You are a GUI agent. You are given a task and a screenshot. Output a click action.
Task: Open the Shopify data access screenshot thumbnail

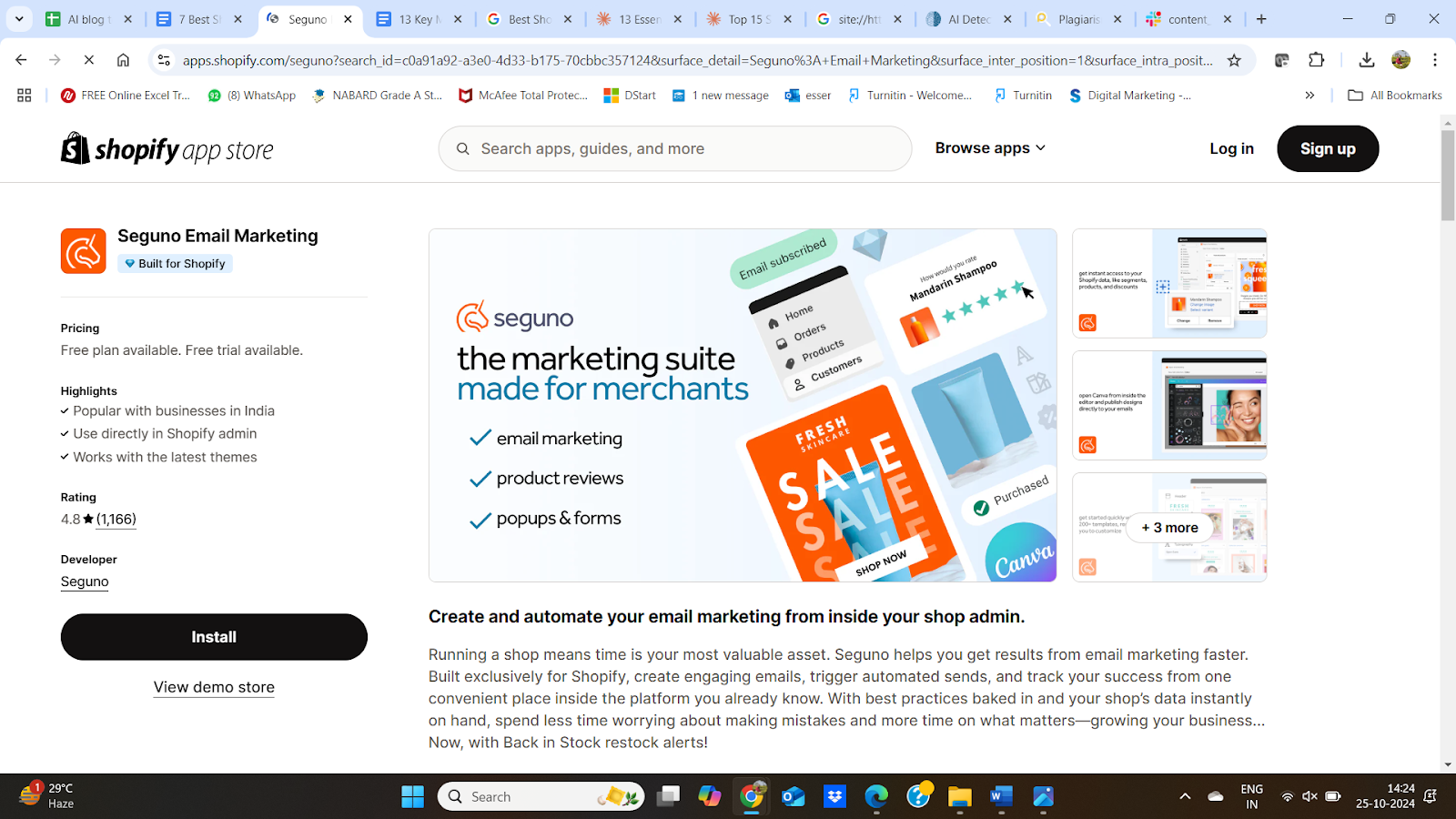[1169, 283]
